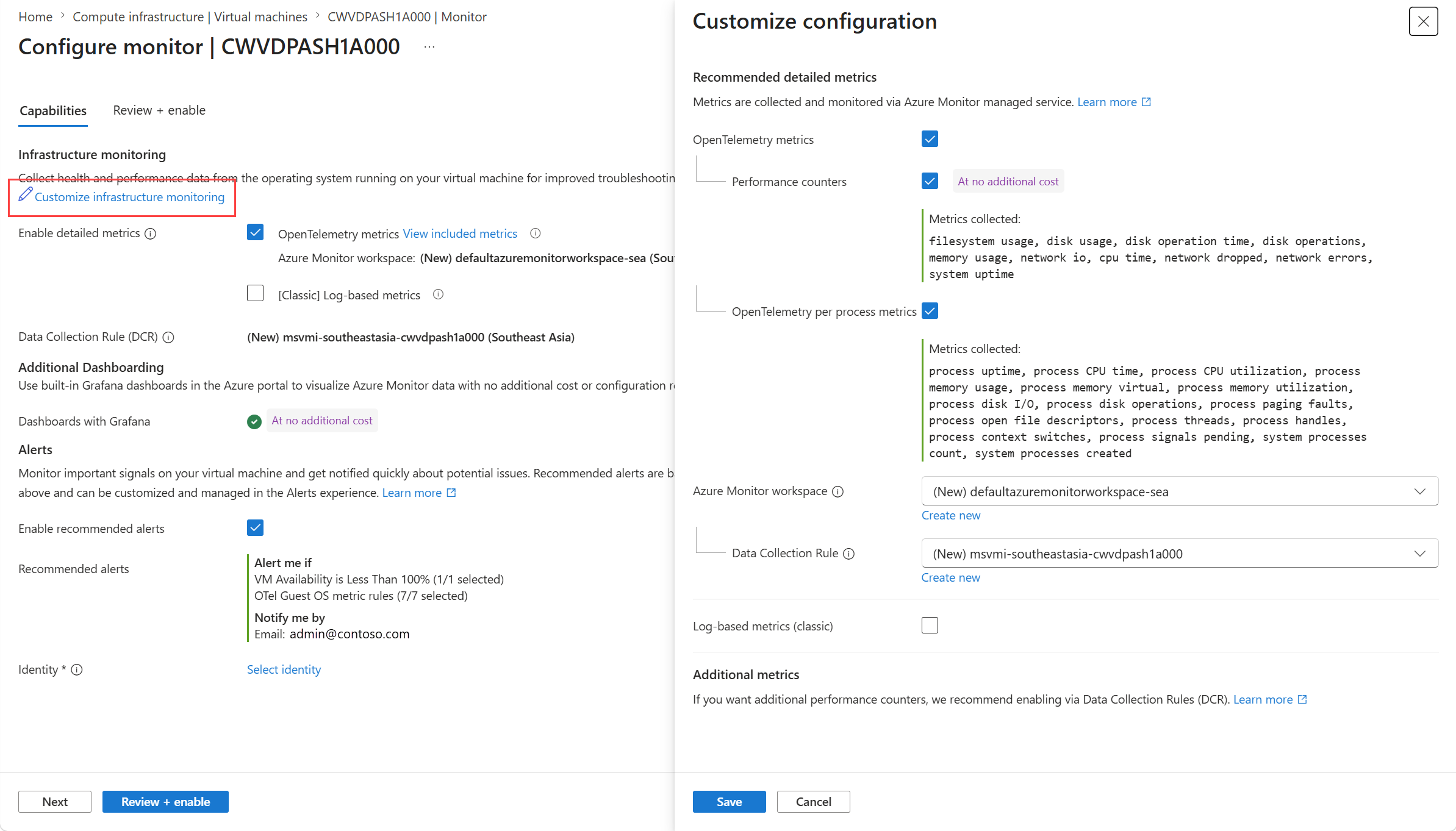Click the Next button
The image size is (1456, 831).
tap(55, 802)
